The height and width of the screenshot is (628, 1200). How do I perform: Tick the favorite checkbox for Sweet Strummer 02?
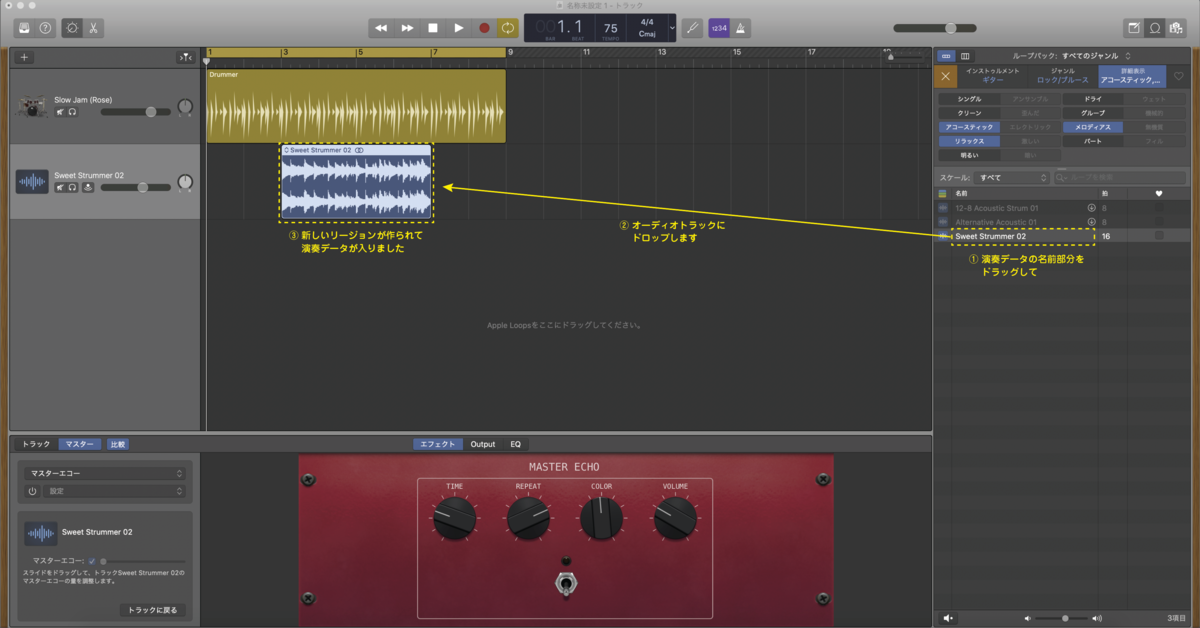click(1159, 236)
